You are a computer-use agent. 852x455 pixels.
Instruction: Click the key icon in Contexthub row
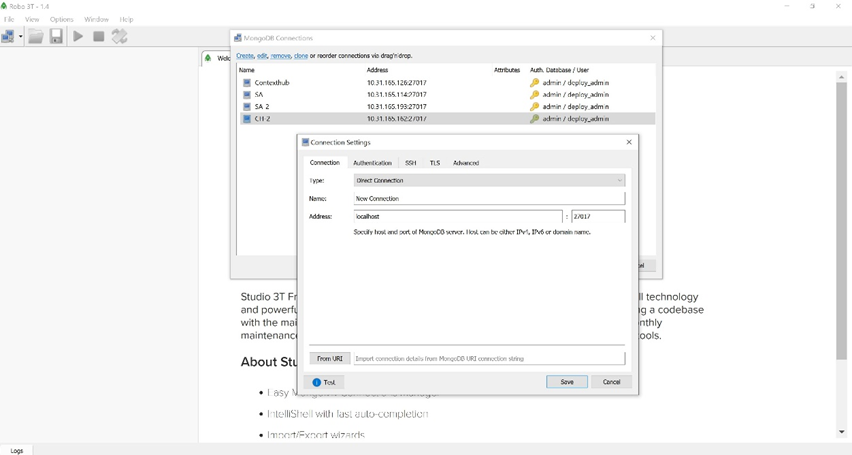(x=535, y=83)
